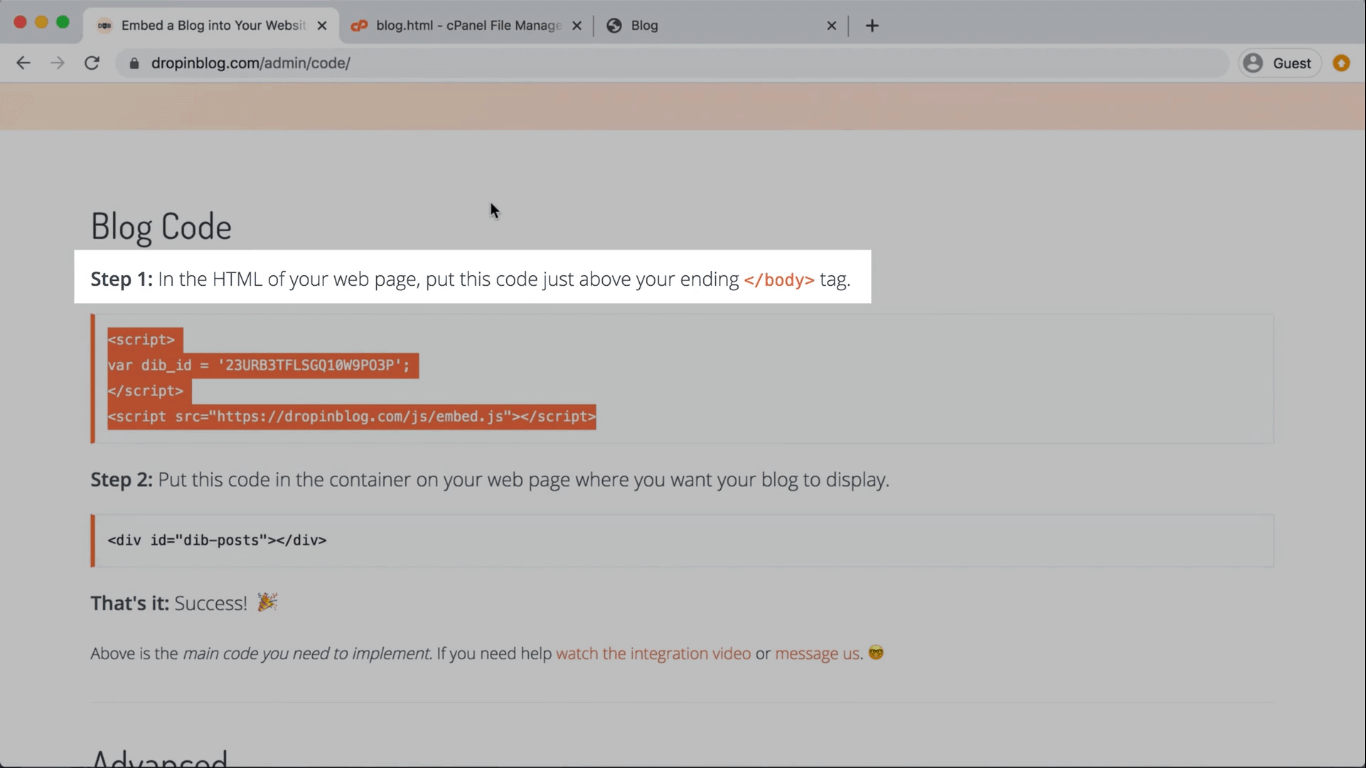The image size is (1366, 768).
Task: Open a new tab with the plus button
Action: pyautogui.click(x=872, y=26)
